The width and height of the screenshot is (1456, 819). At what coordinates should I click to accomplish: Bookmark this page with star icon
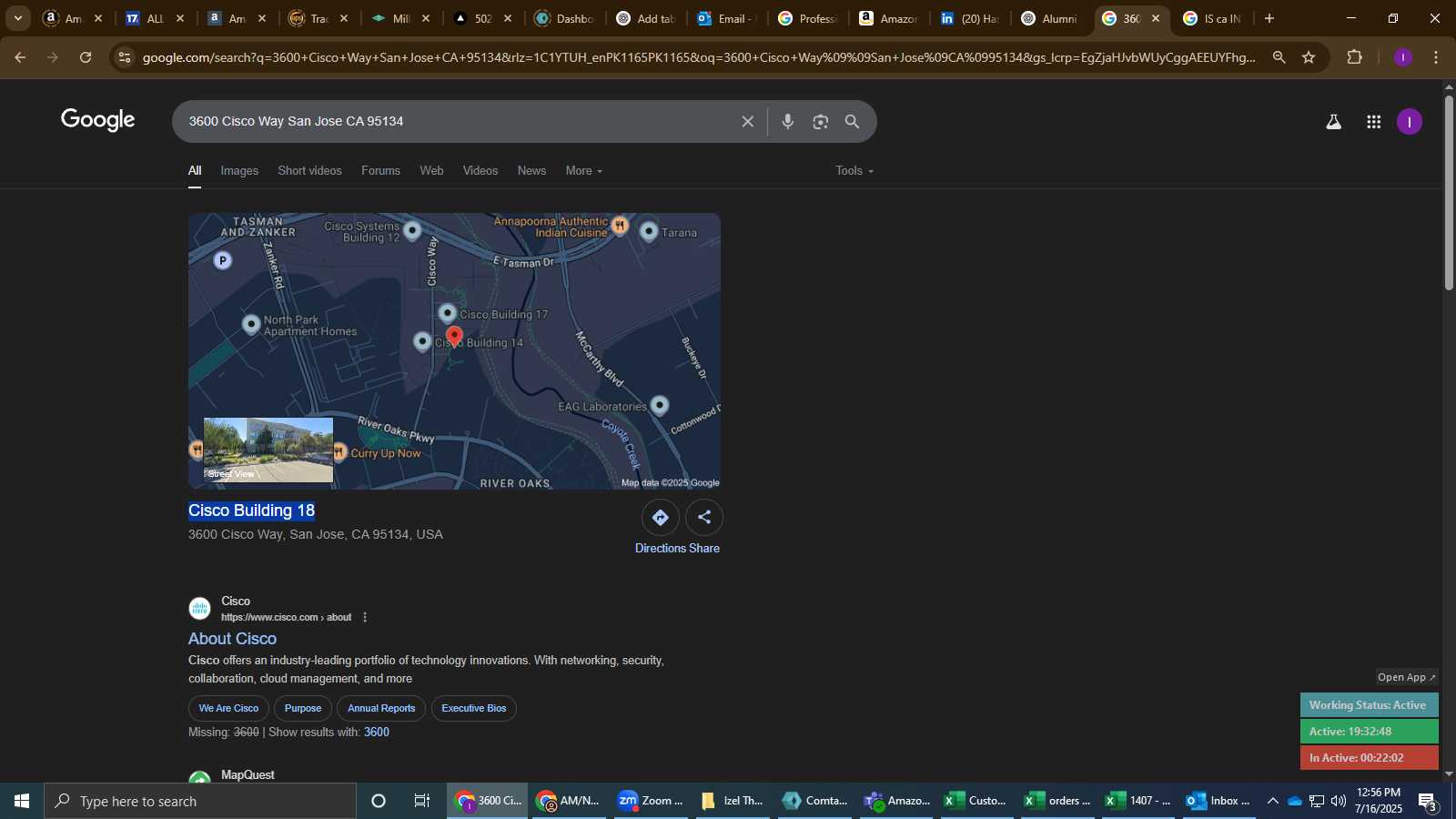[x=1309, y=57]
